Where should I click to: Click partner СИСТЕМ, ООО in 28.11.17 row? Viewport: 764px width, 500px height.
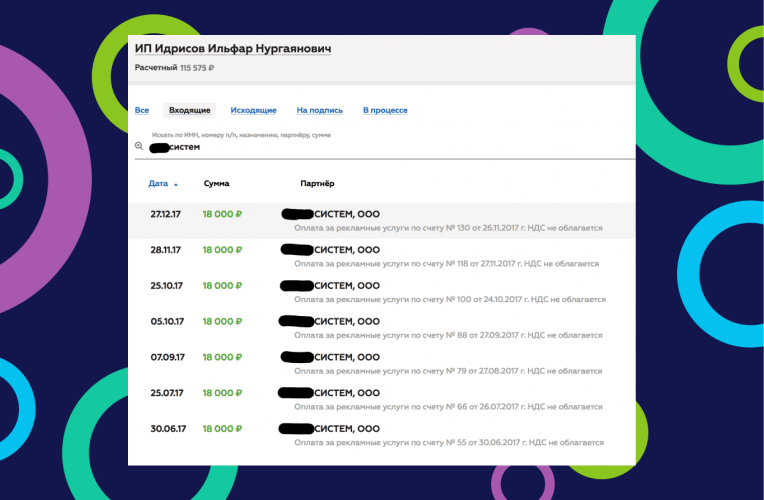point(347,250)
